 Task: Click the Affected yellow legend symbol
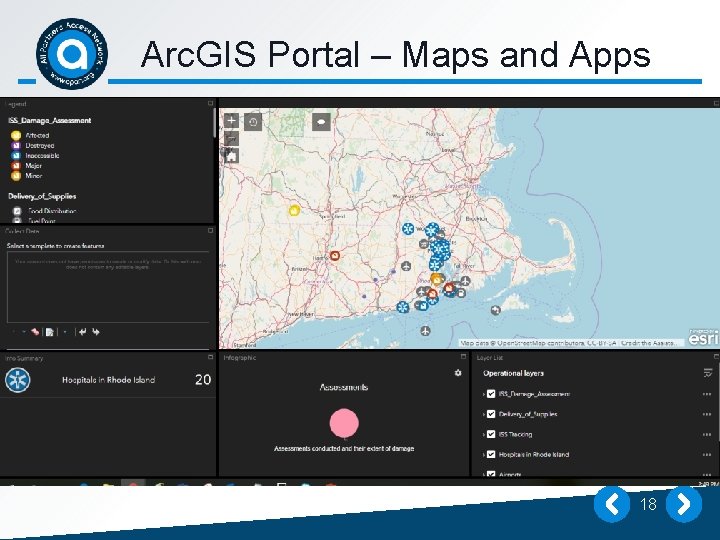(16, 135)
